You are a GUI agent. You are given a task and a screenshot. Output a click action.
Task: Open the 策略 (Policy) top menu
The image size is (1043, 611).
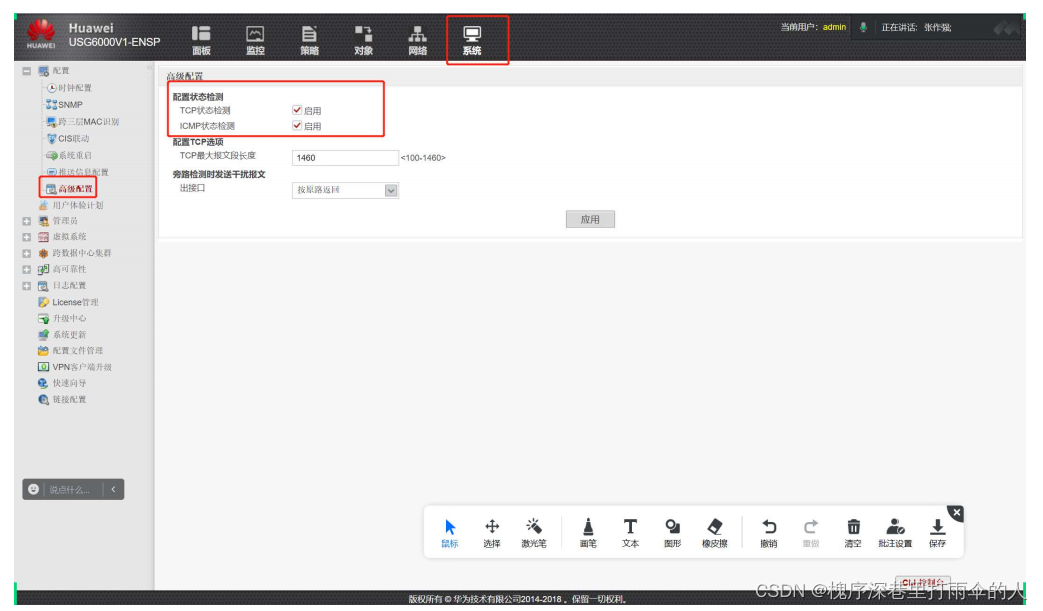click(309, 41)
